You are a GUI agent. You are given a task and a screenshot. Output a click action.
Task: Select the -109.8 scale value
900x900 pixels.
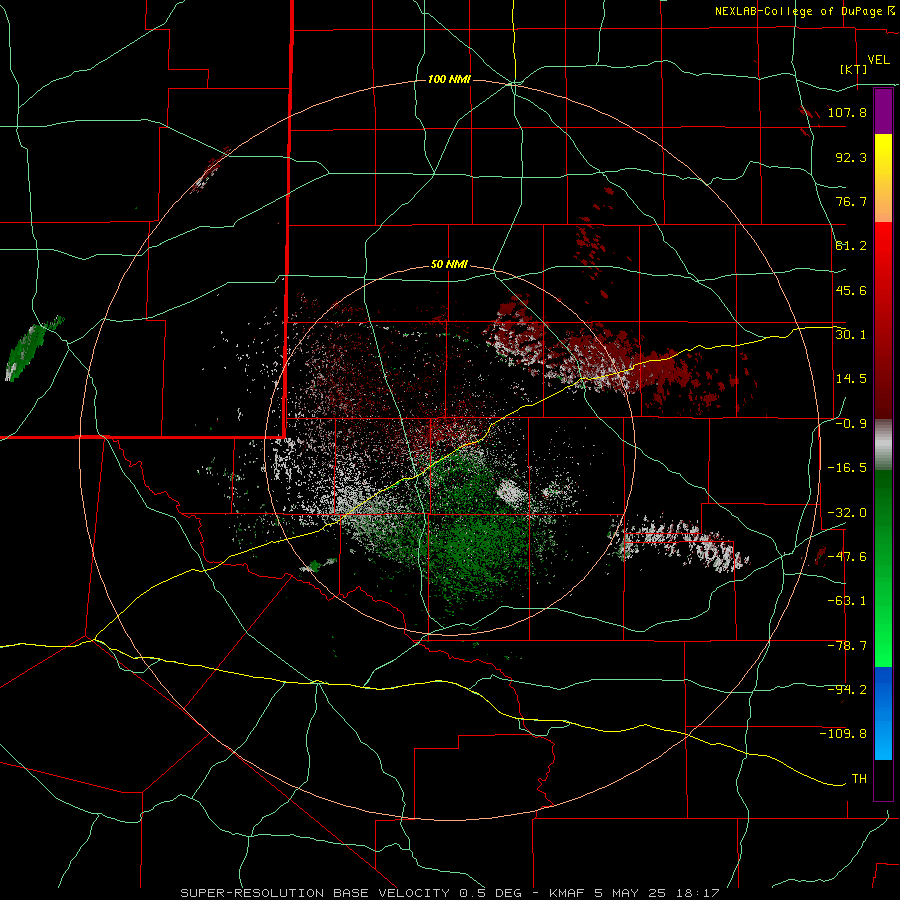pos(843,734)
